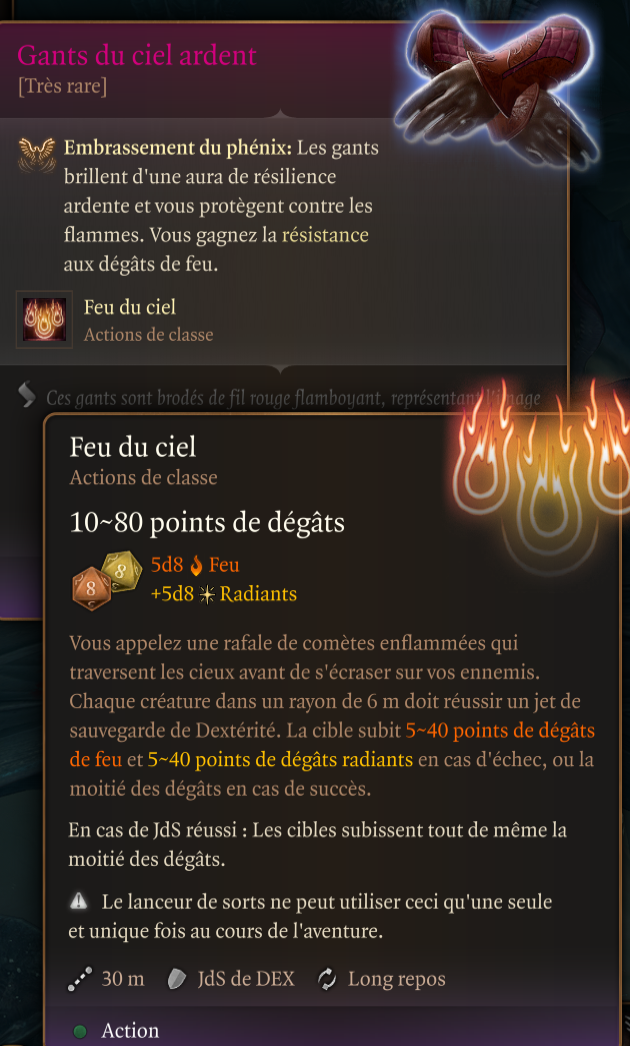Click the fire damage flame symbol
This screenshot has width=630, height=1046.
tap(196, 566)
